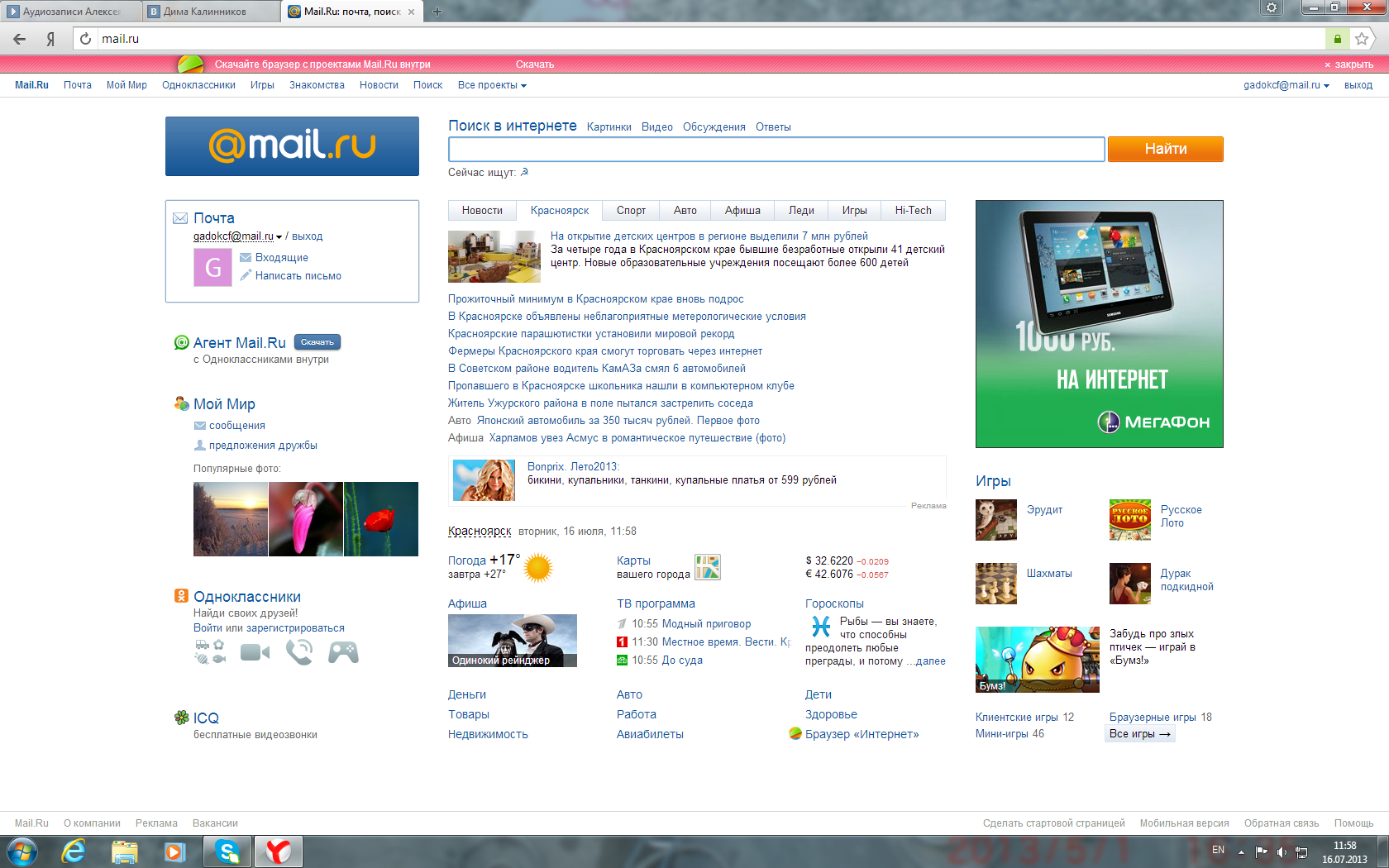Open Yandex browser in taskbar
The width and height of the screenshot is (1389, 868).
click(x=279, y=851)
